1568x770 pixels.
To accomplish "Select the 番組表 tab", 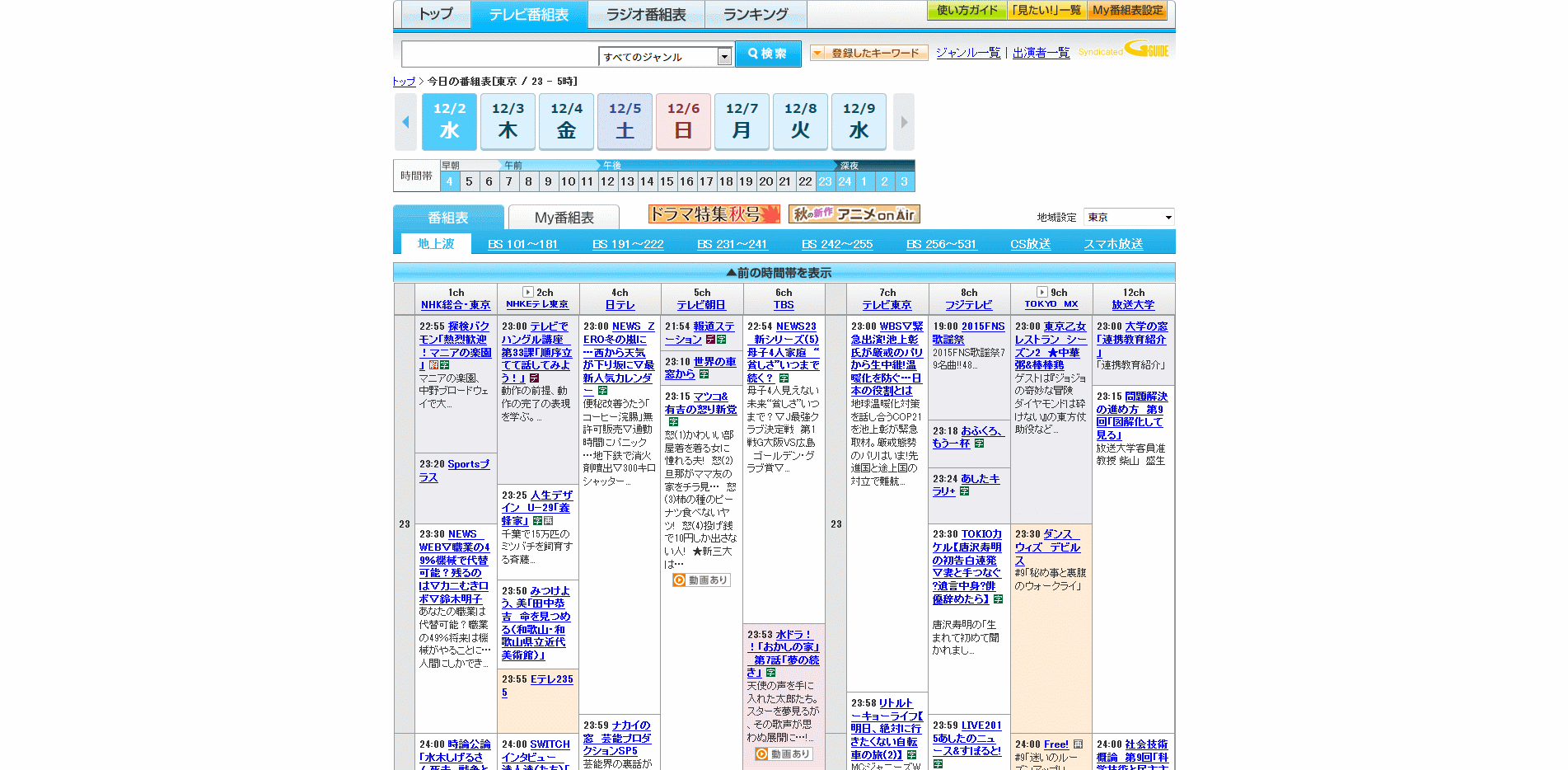I will (x=448, y=218).
